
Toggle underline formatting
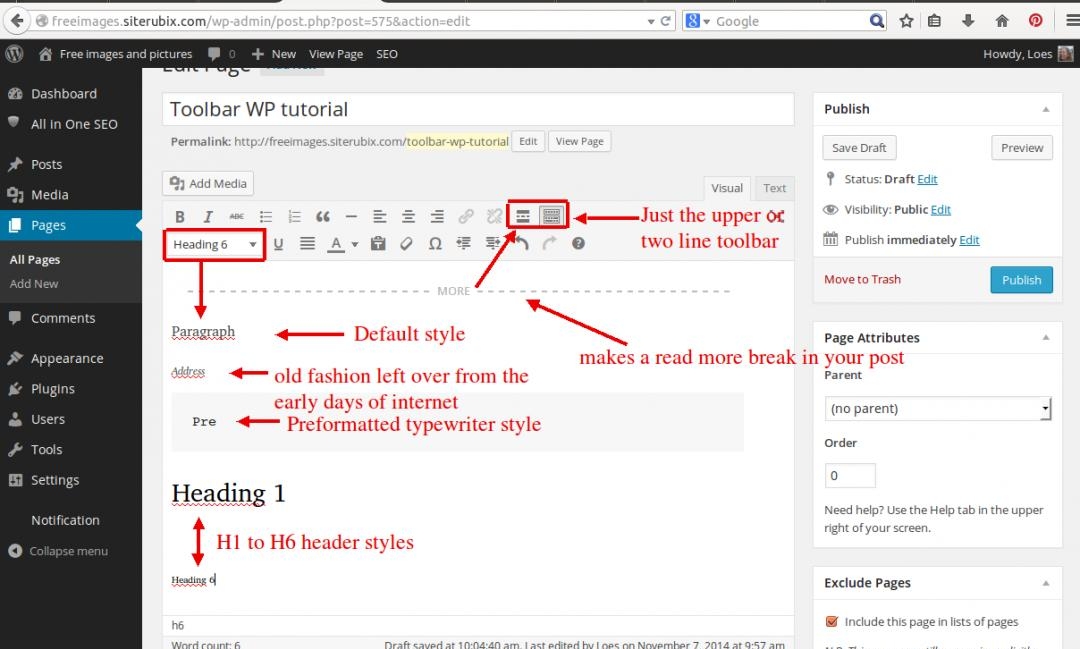(x=277, y=242)
